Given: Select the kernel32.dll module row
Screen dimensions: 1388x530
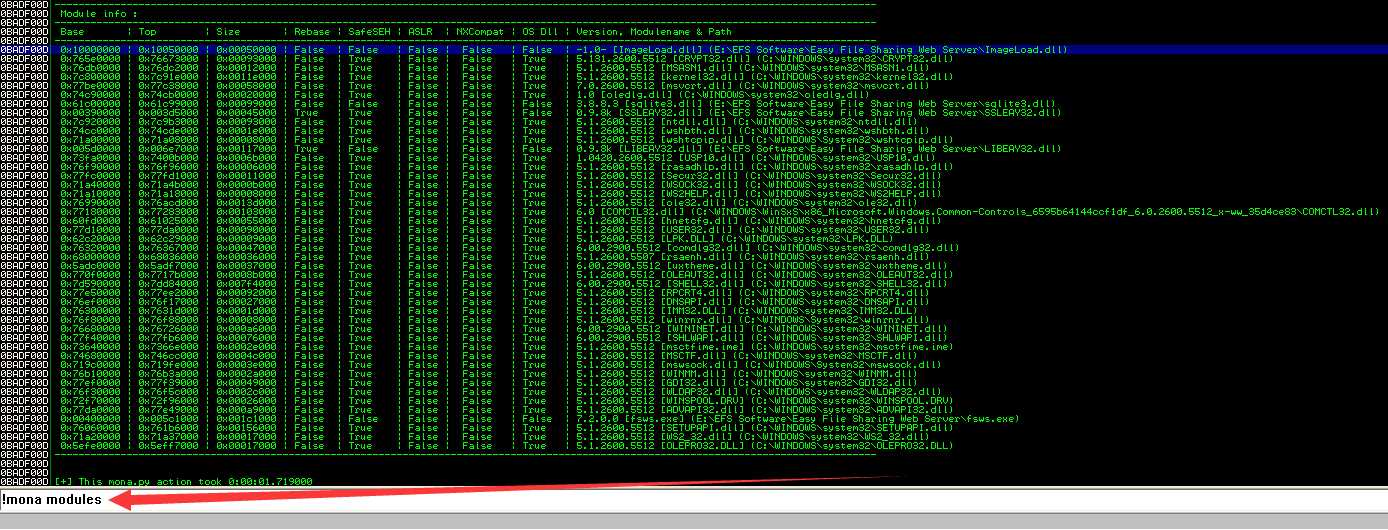Looking at the screenshot, I should (x=694, y=76).
